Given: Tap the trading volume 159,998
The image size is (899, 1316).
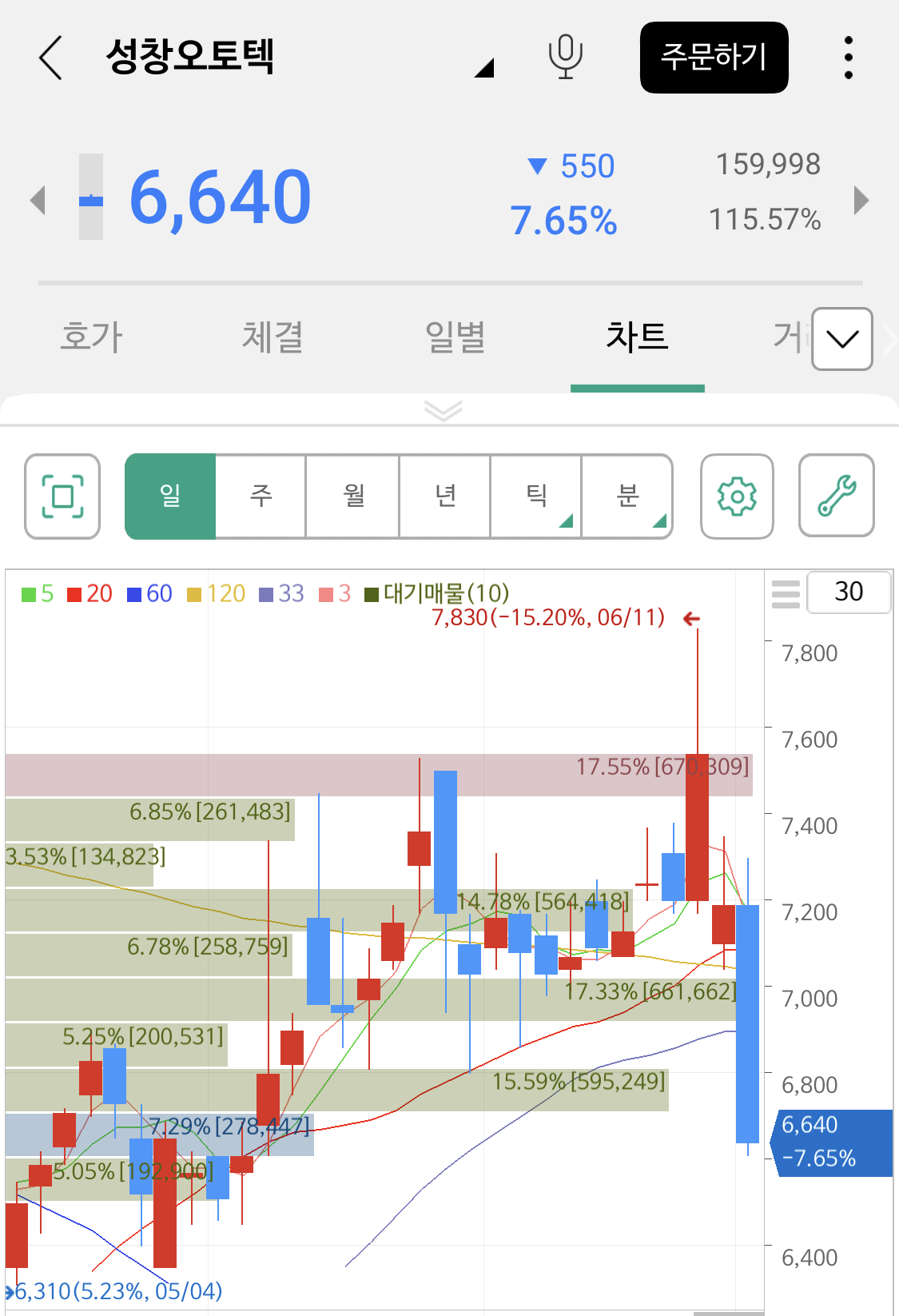Looking at the screenshot, I should click(768, 165).
